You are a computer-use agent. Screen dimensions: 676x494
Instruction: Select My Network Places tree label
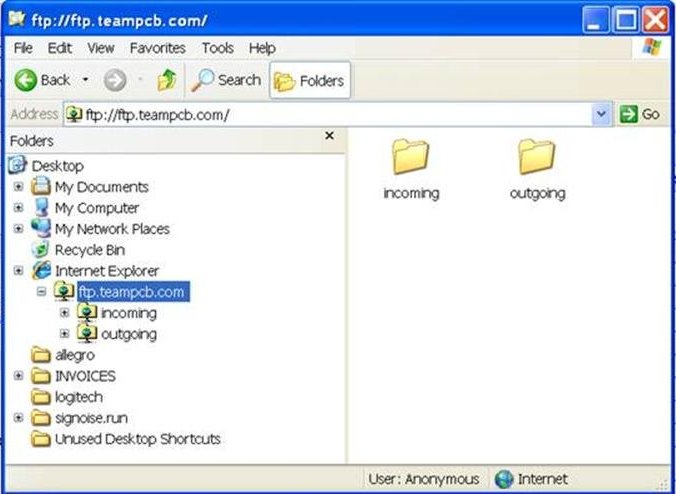[112, 229]
